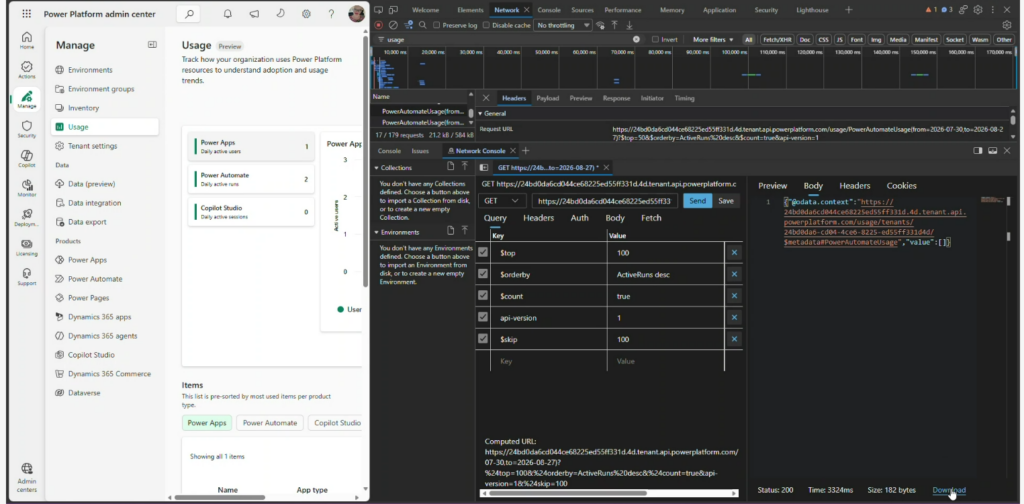
Task: Open the No throttling dropdown
Action: pos(563,25)
